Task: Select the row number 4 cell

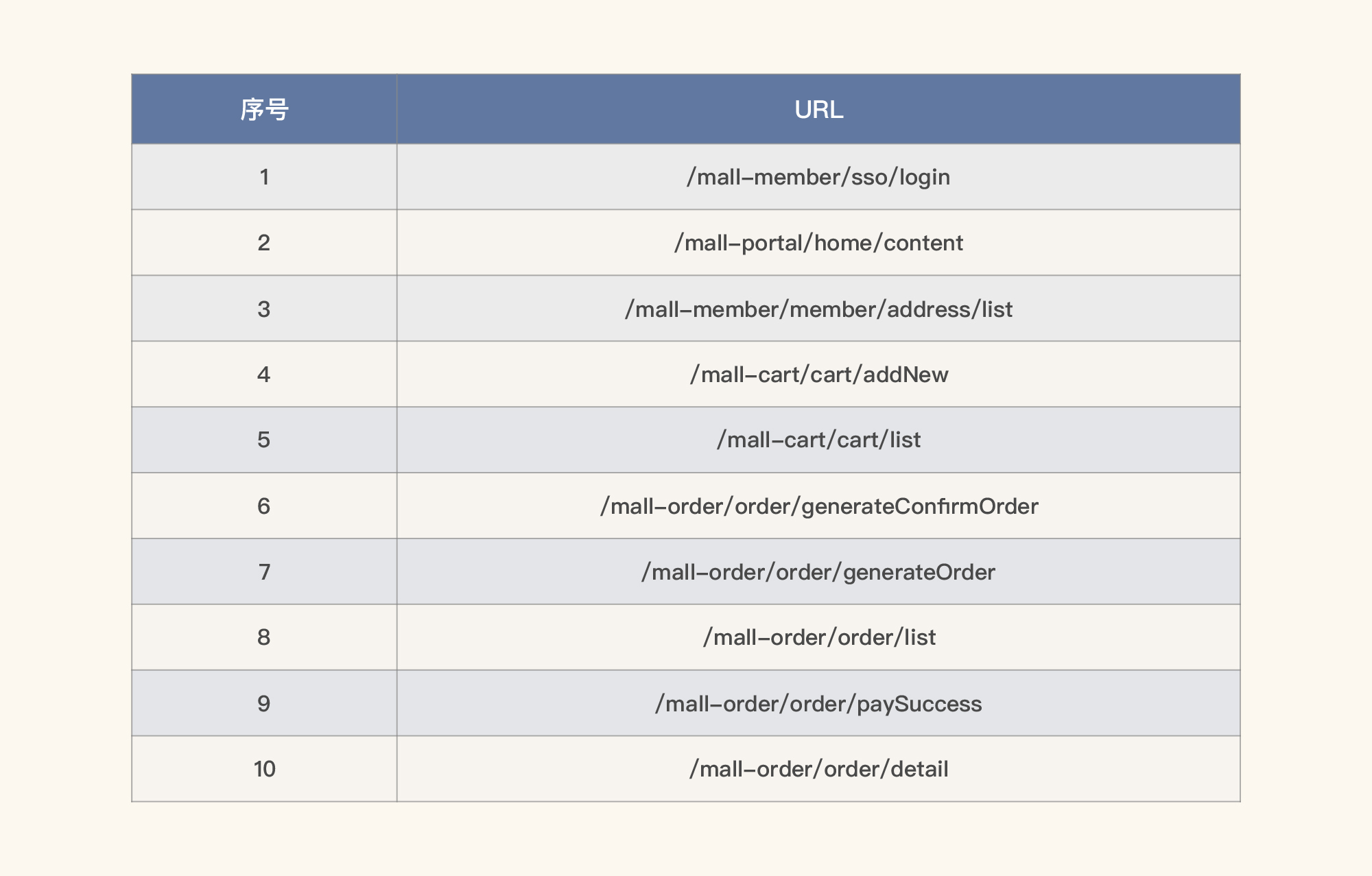Action: point(264,375)
